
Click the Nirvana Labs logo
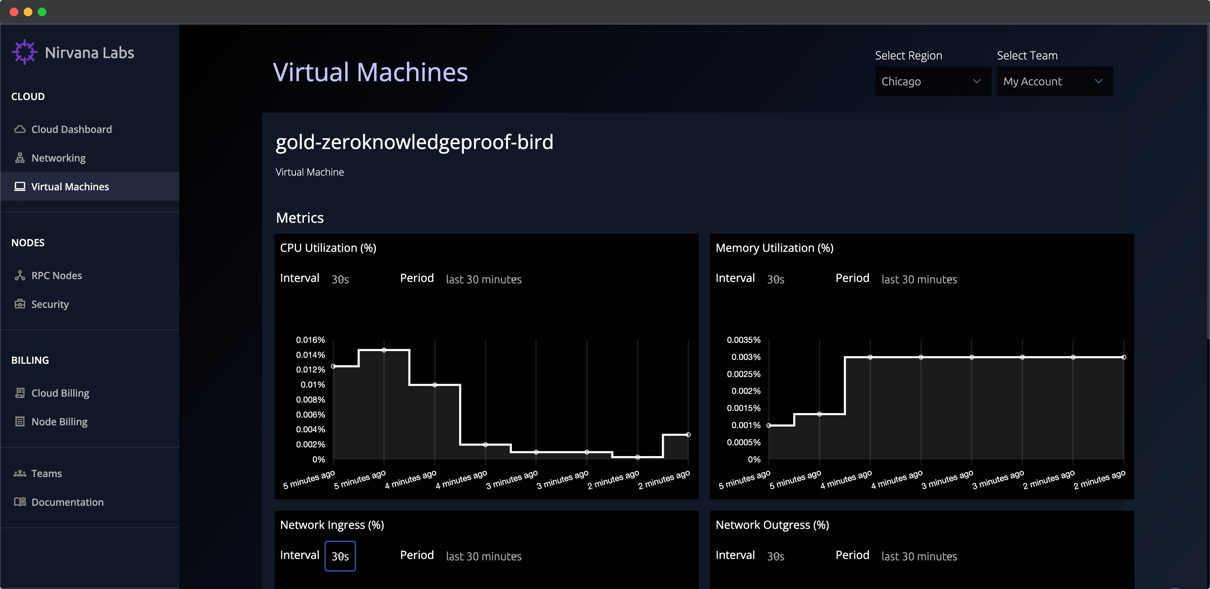[x=25, y=51]
